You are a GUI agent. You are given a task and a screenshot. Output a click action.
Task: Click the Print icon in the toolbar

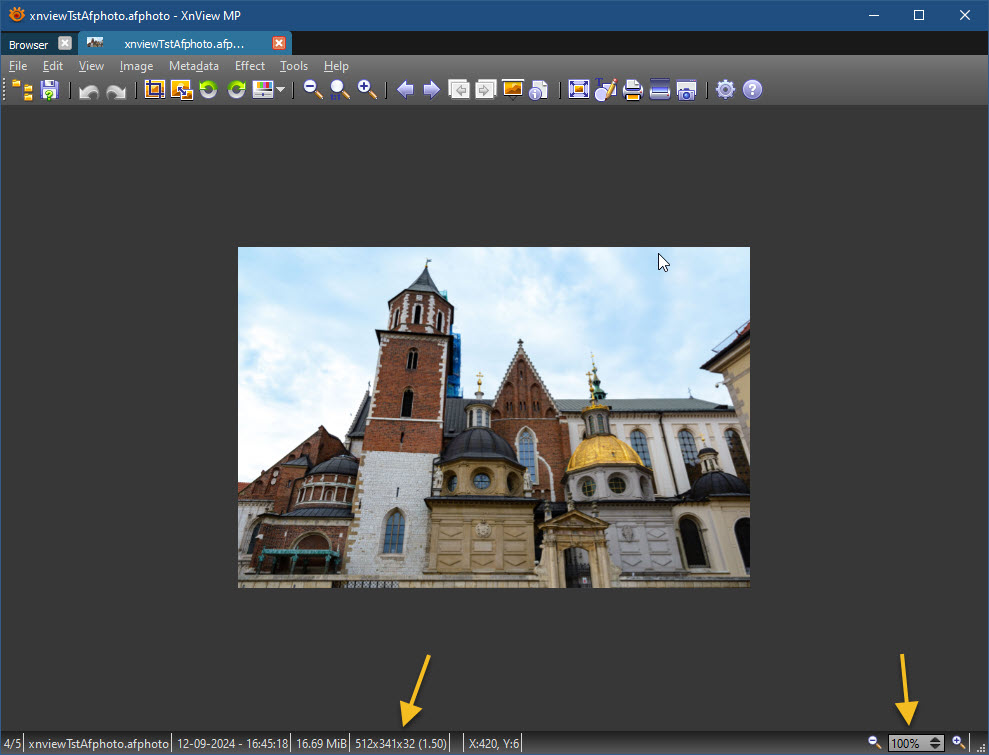pyautogui.click(x=632, y=90)
